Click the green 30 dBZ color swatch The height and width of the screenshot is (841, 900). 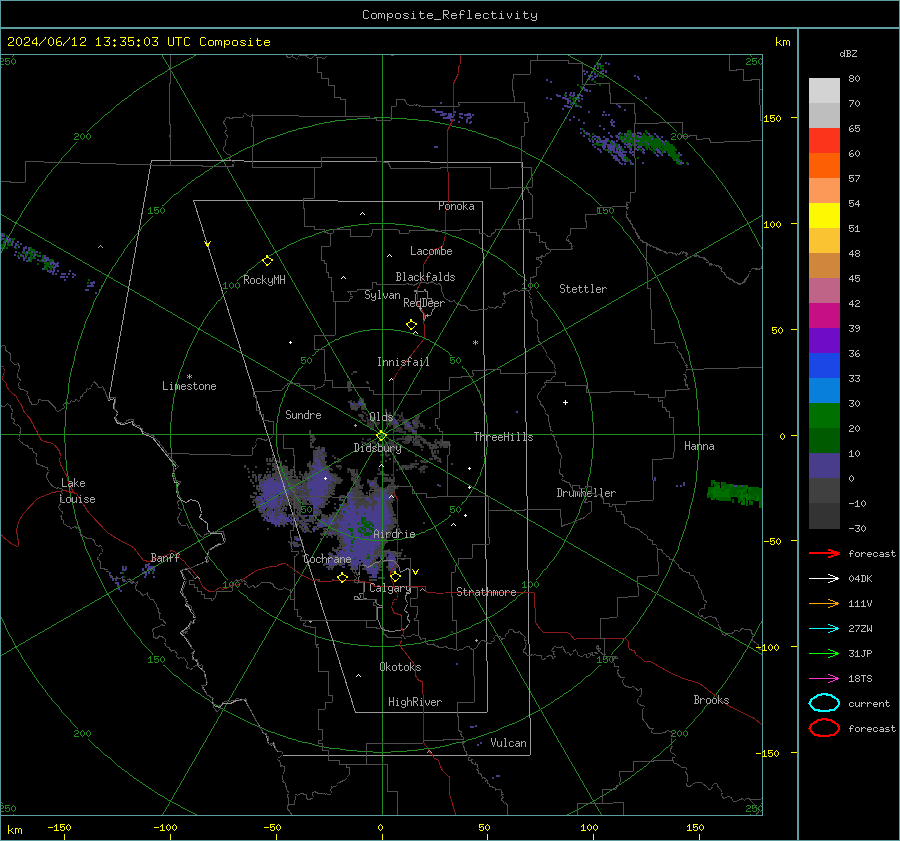[824, 415]
